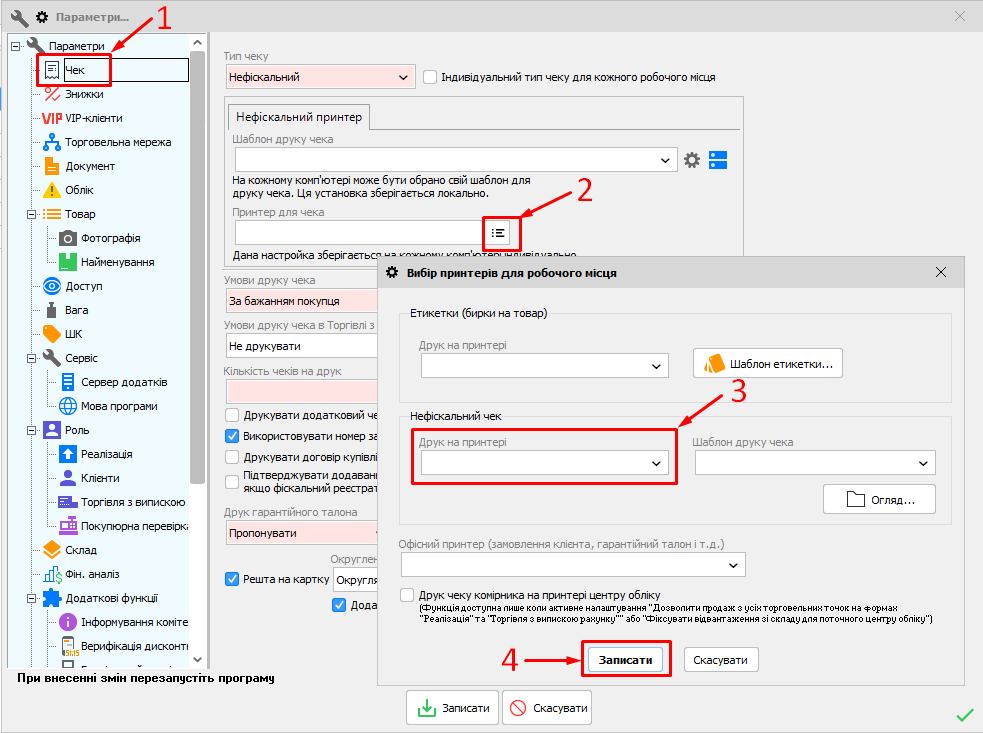This screenshot has width=983, height=733.
Task: Select the Доступ eye icon item
Action: [x=52, y=286]
